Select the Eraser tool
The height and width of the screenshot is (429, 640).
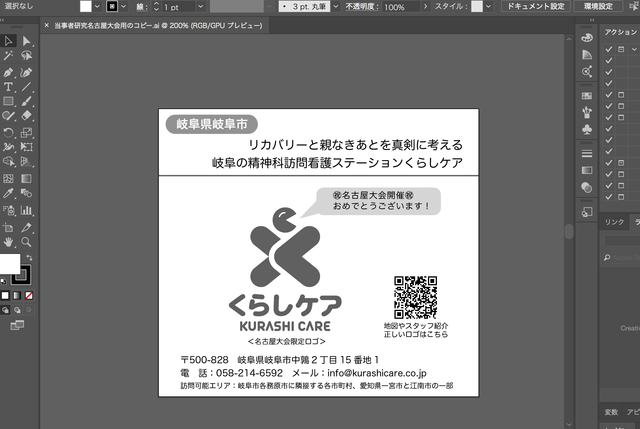[x=26, y=116]
